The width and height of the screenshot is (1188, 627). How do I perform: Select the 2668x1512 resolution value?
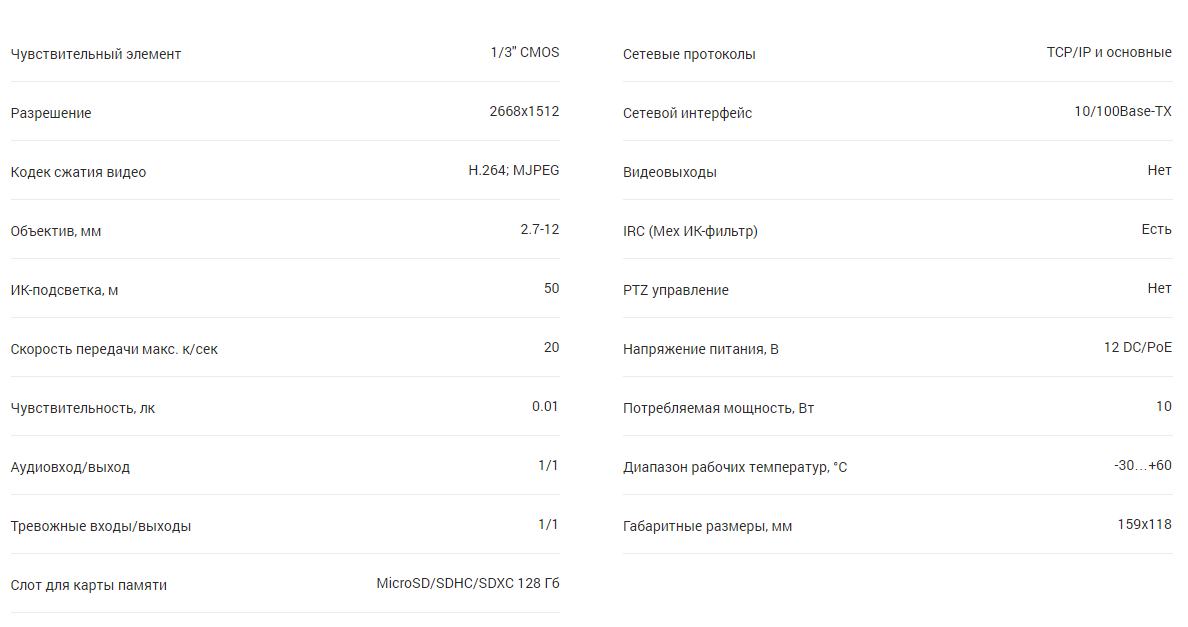(x=524, y=111)
